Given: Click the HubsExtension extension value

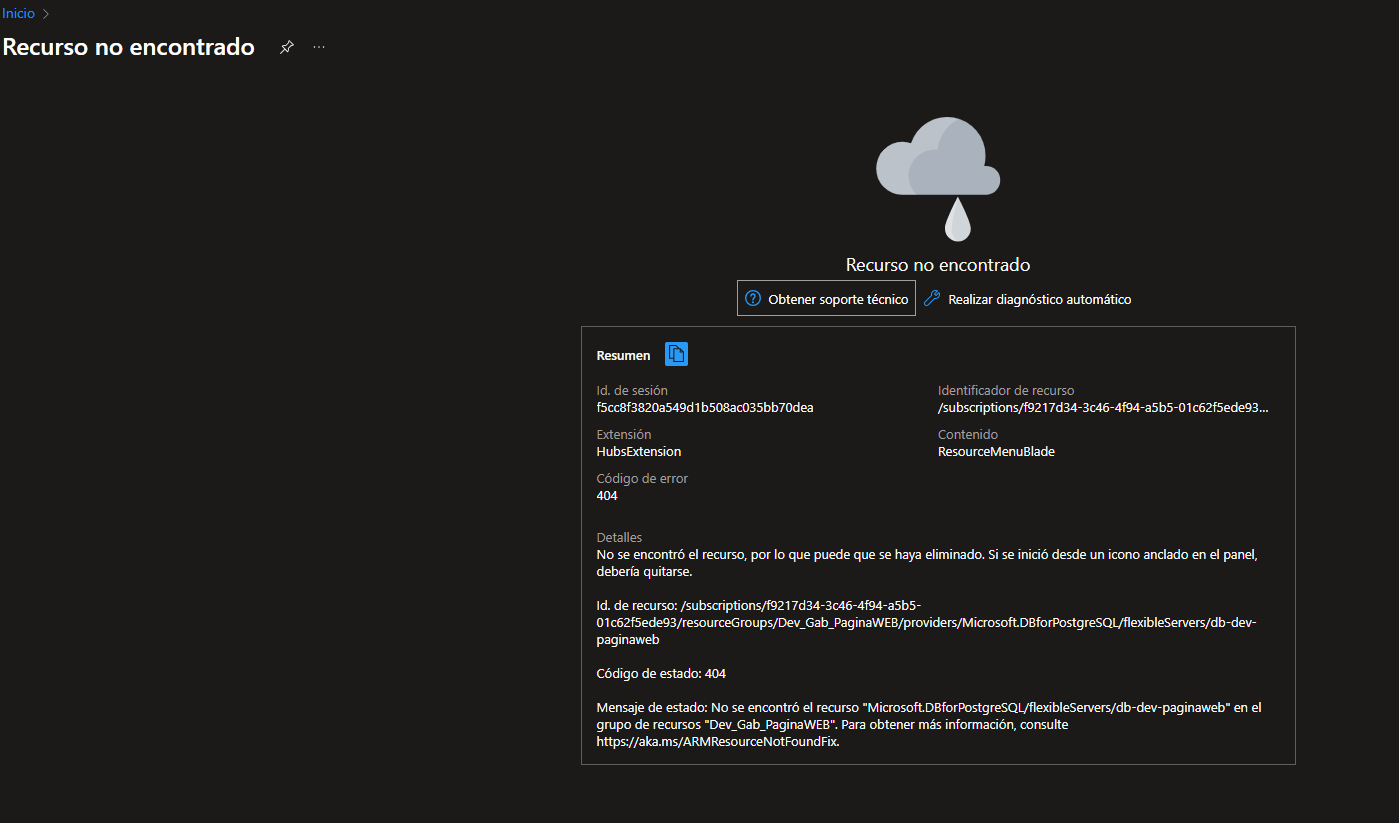Looking at the screenshot, I should click(639, 452).
